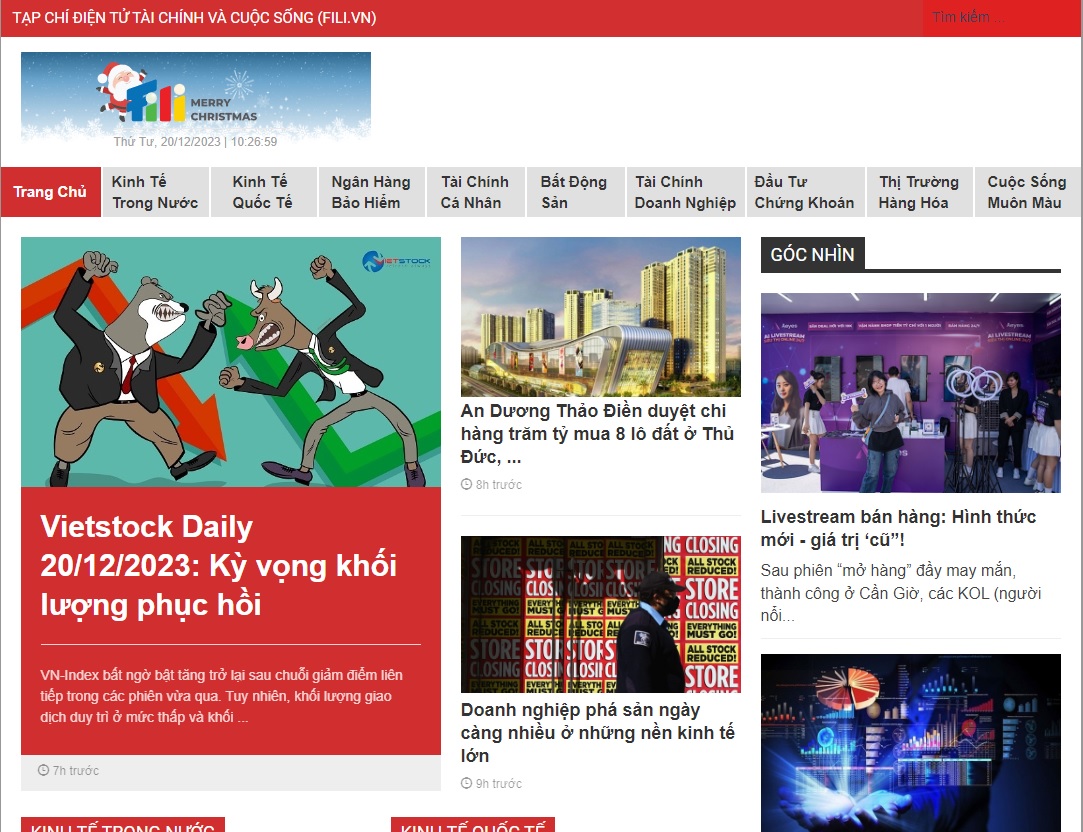
Task: Open the Trang Chủ home tab
Action: point(50,192)
